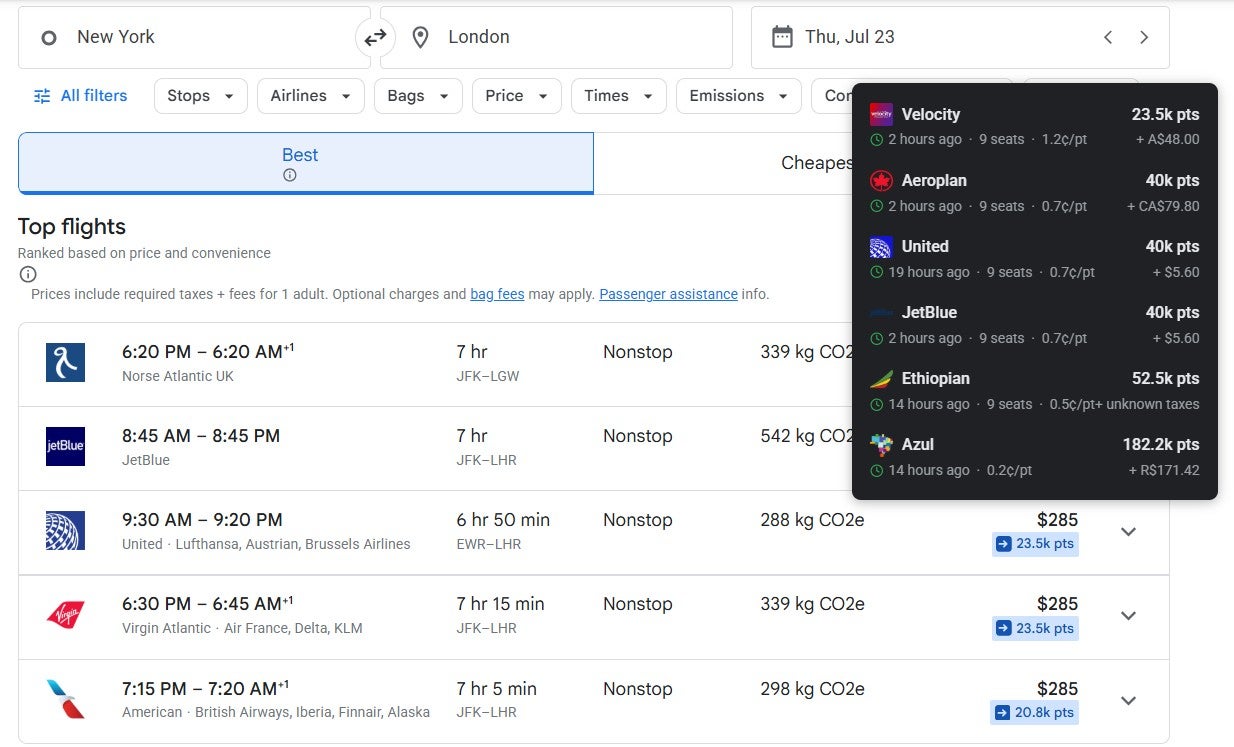Expand United 9:30 AM flight details
The height and width of the screenshot is (747, 1234).
pos(1129,532)
